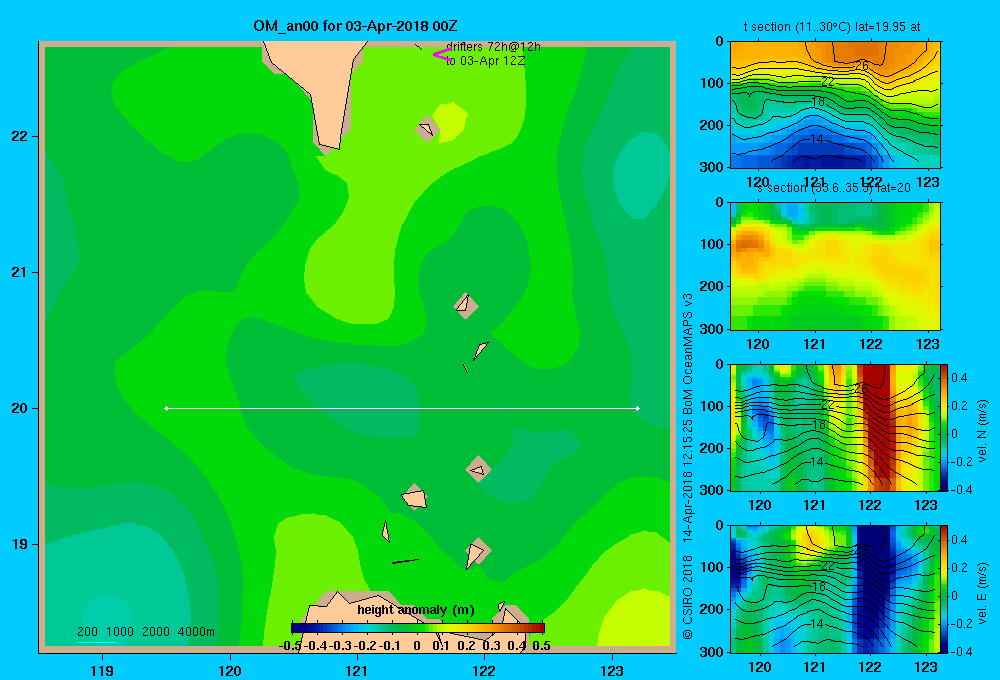Click the 26 contour label in temperature section
The image size is (1000, 680).
(862, 66)
